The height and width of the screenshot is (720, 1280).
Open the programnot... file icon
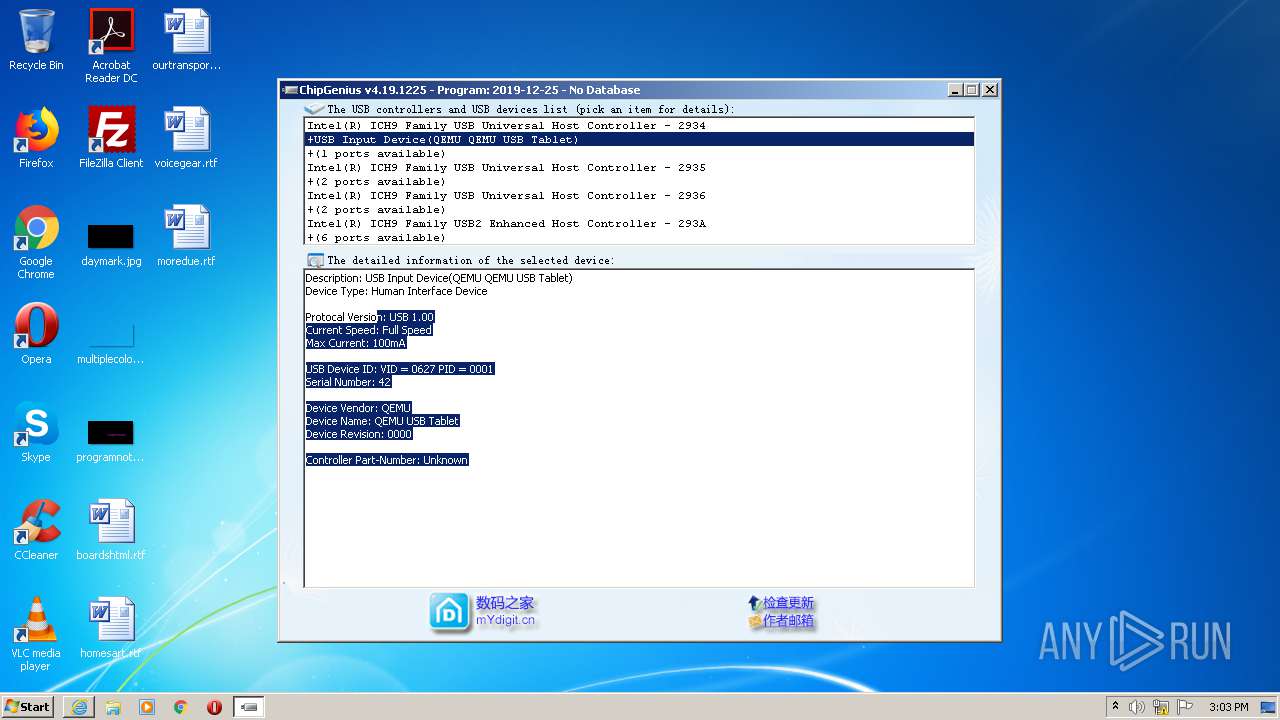pos(111,440)
